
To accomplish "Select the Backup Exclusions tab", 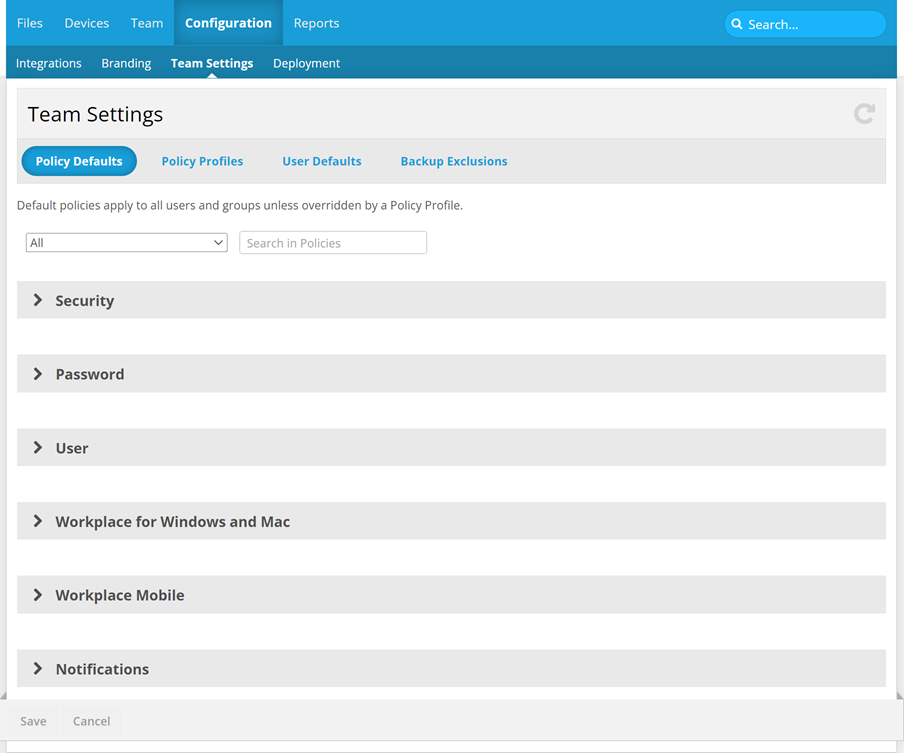I will 453,161.
